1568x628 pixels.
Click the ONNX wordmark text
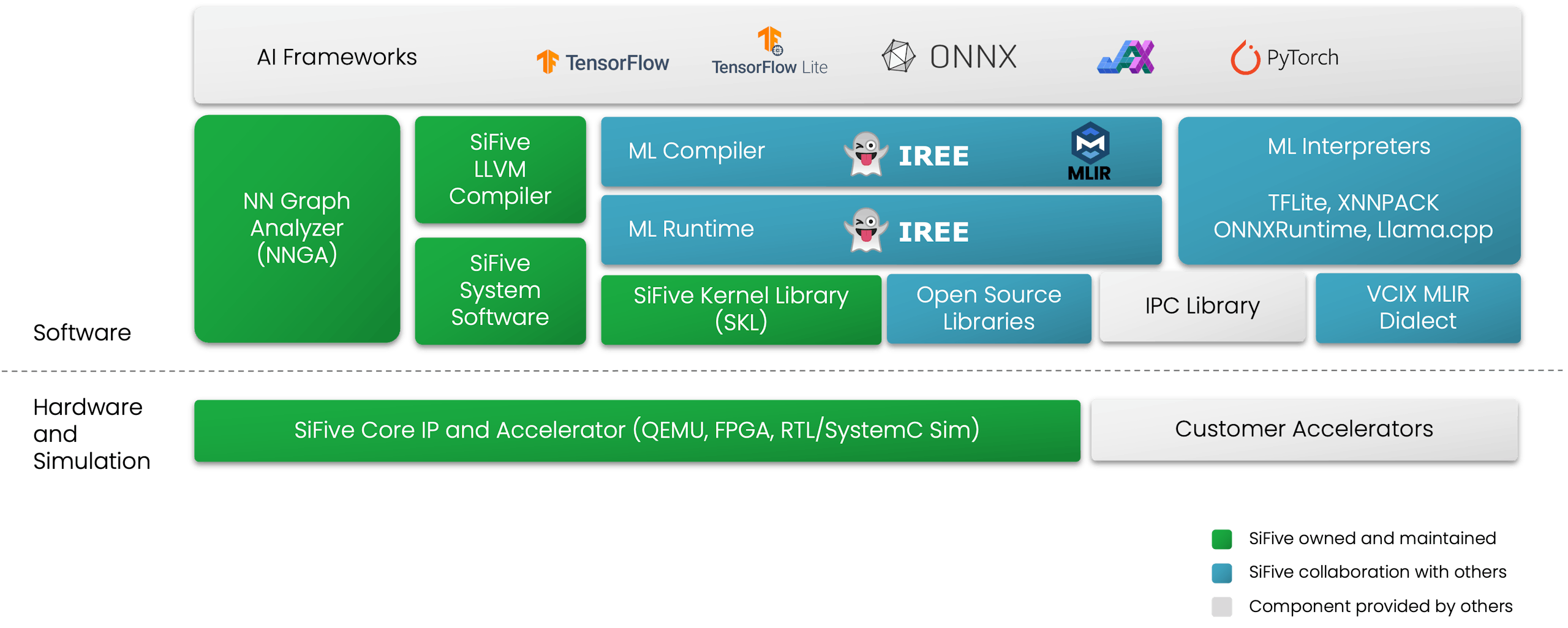pyautogui.click(x=973, y=57)
